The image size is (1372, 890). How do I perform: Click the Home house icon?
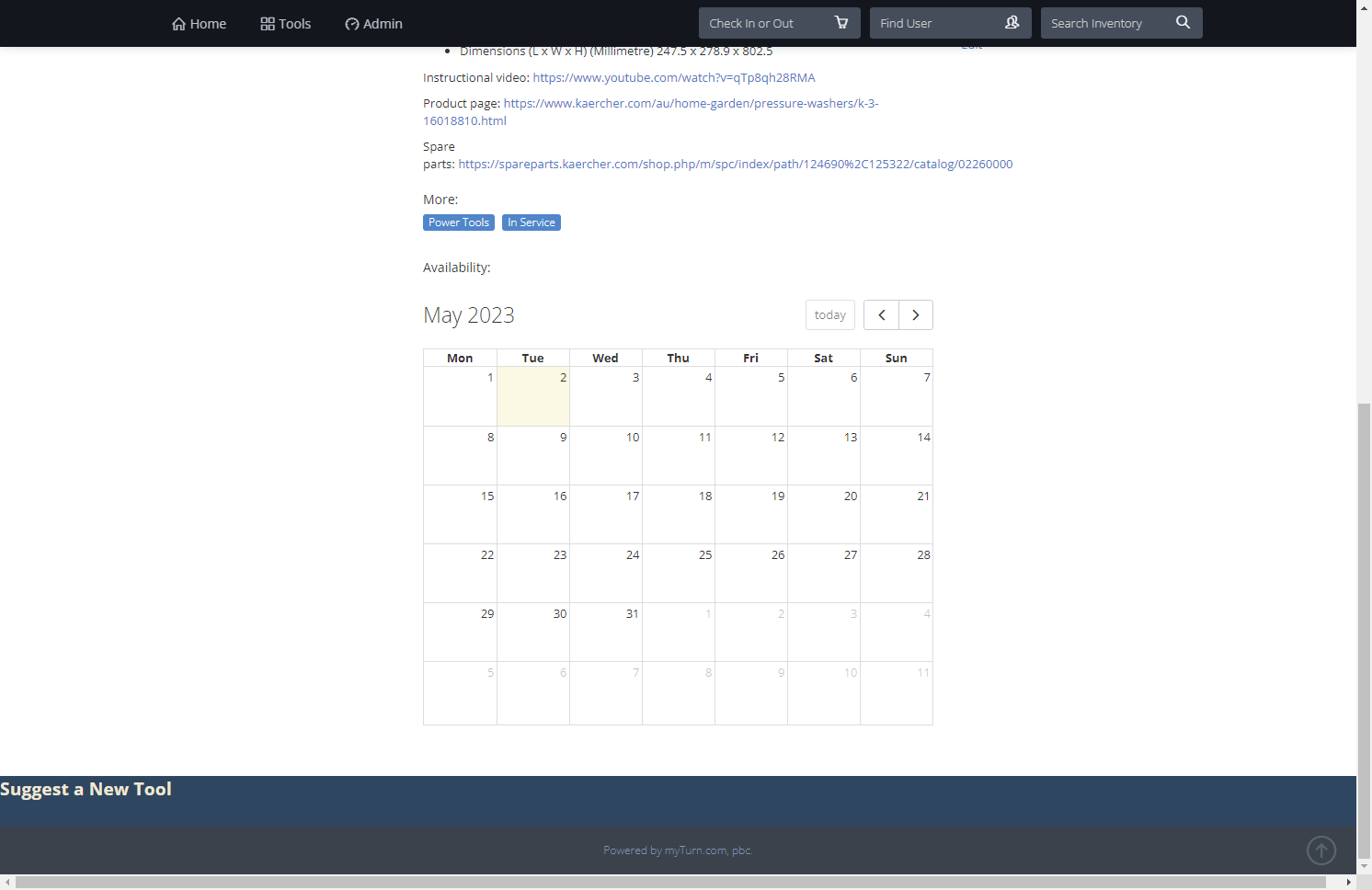[178, 24]
